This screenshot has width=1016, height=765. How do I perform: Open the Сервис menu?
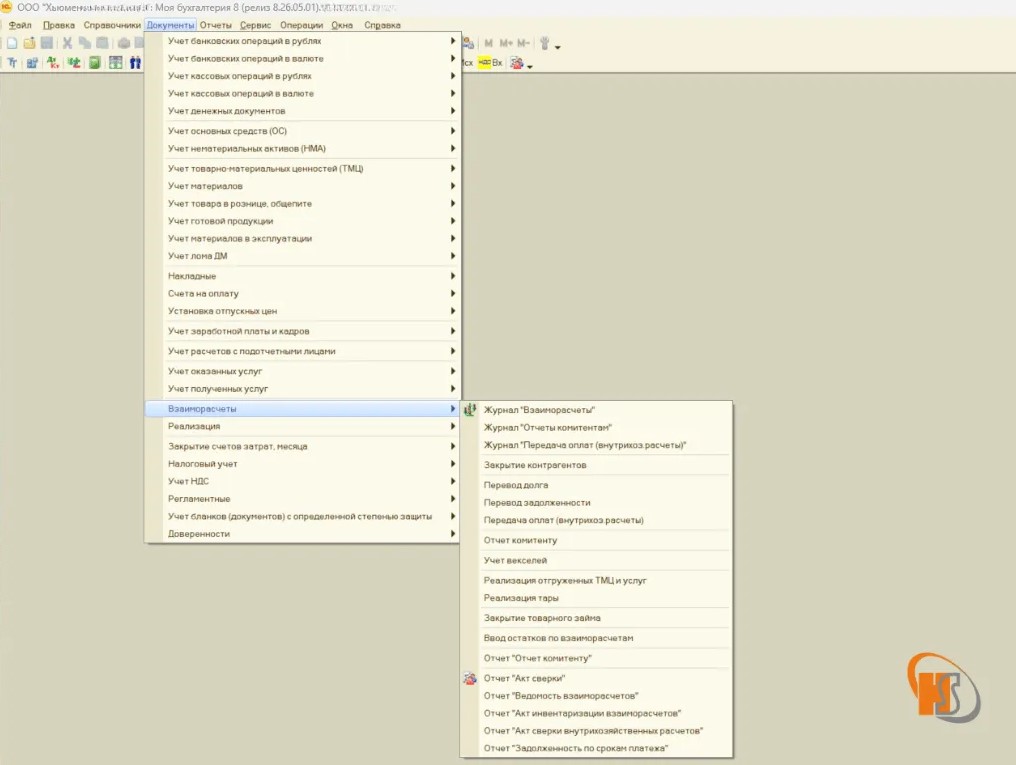(255, 25)
